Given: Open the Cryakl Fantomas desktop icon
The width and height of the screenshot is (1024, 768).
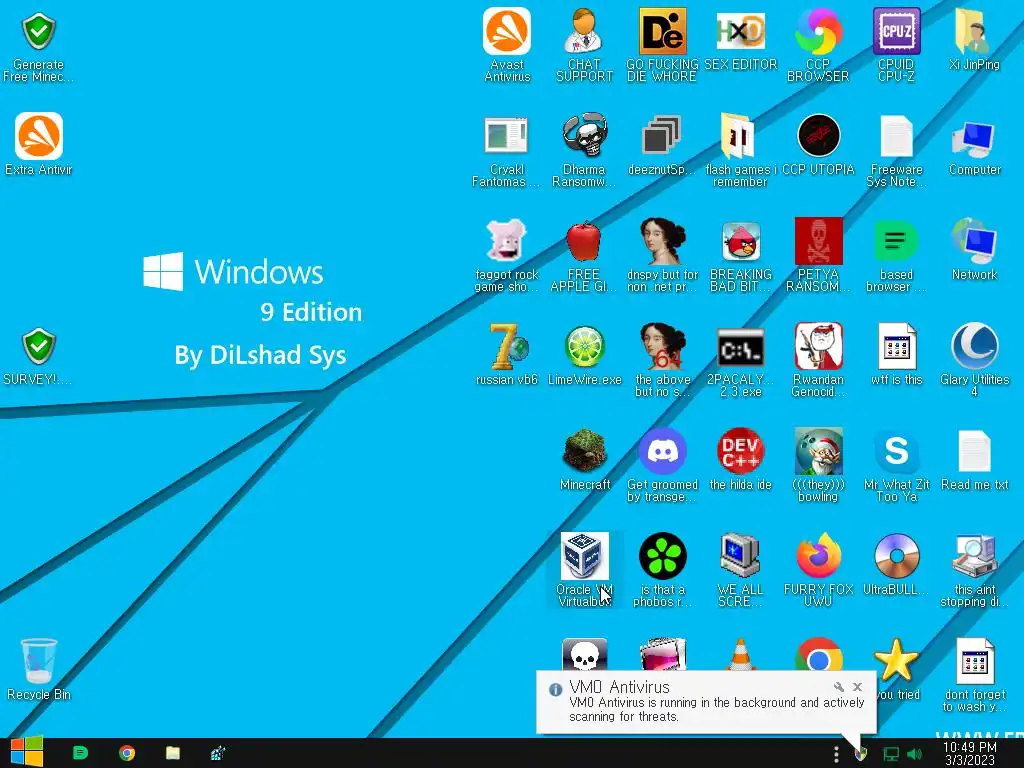Looking at the screenshot, I should [506, 150].
